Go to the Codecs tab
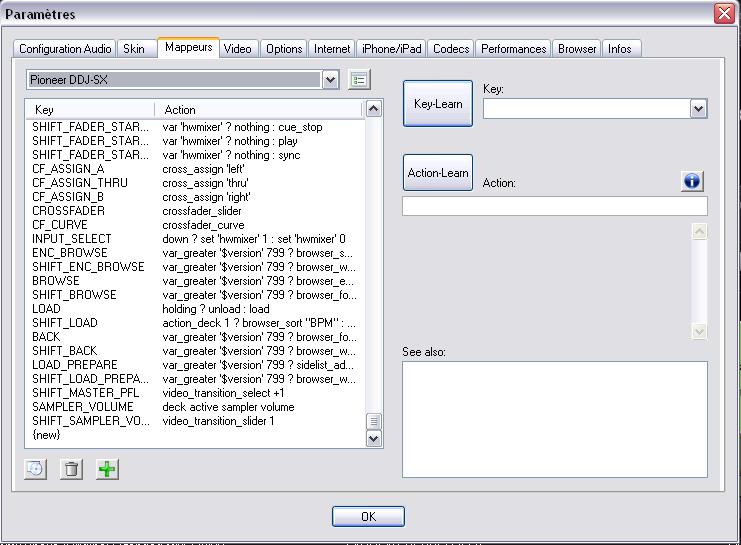This screenshot has width=741, height=545. 451,49
